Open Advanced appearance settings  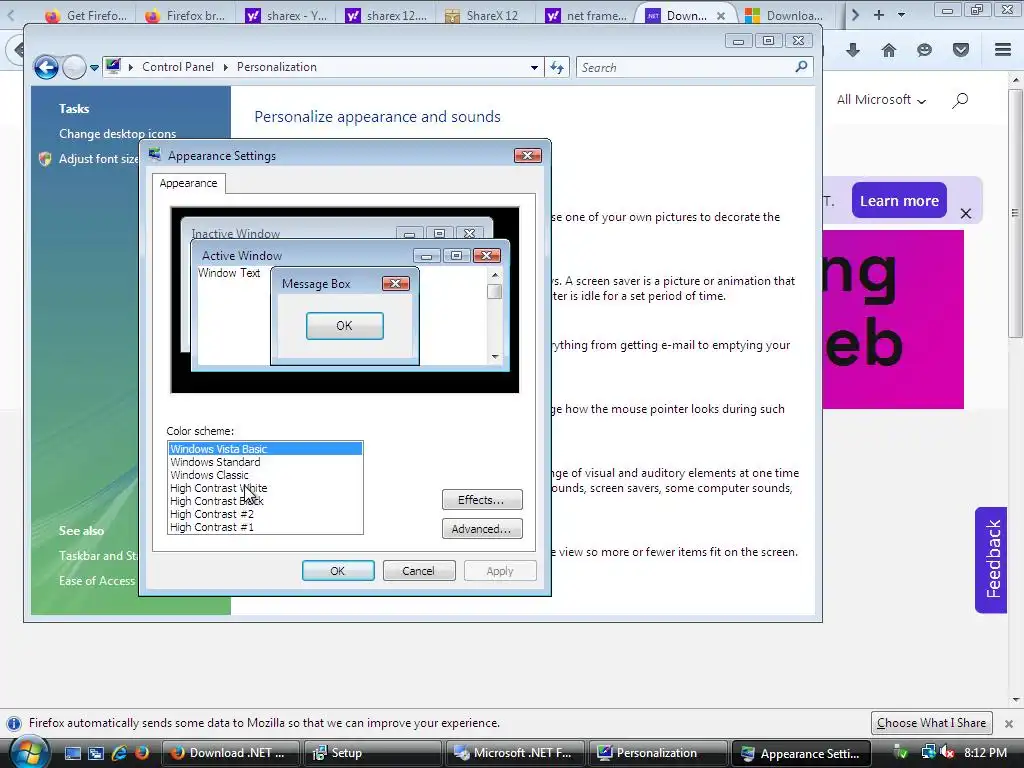(x=482, y=529)
